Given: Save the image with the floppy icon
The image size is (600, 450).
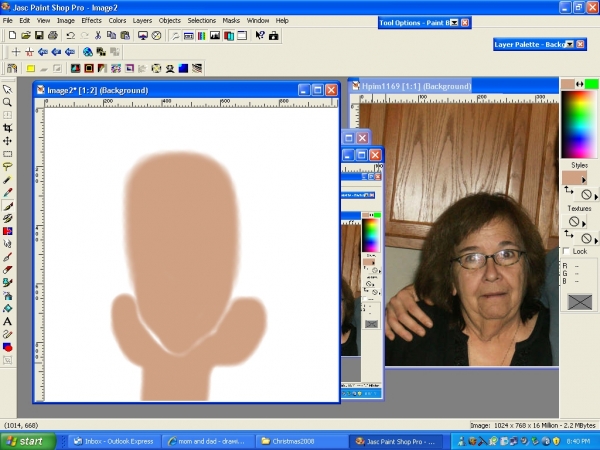Looking at the screenshot, I should pos(39,36).
